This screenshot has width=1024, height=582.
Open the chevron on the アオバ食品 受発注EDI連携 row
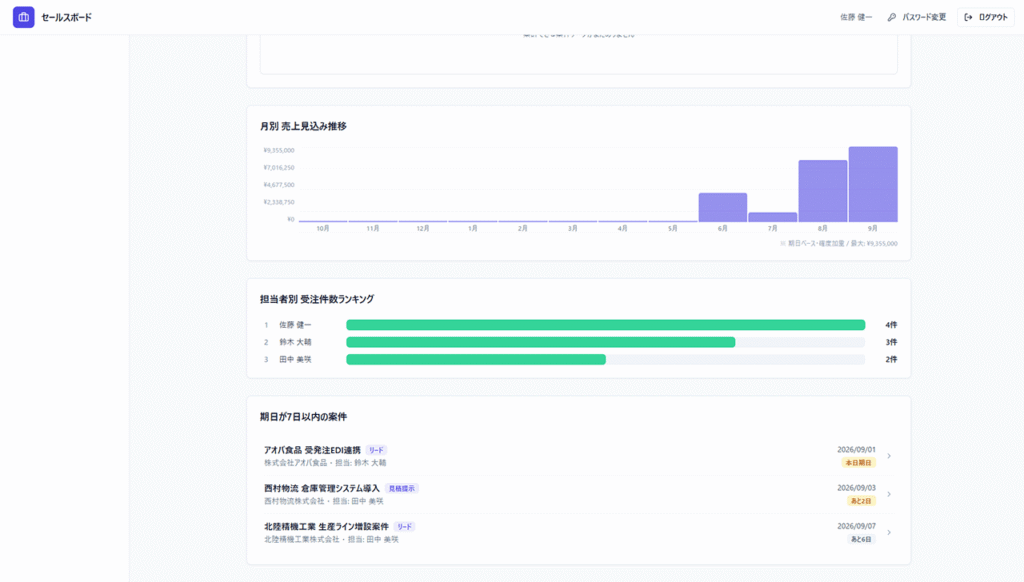[x=889, y=456]
